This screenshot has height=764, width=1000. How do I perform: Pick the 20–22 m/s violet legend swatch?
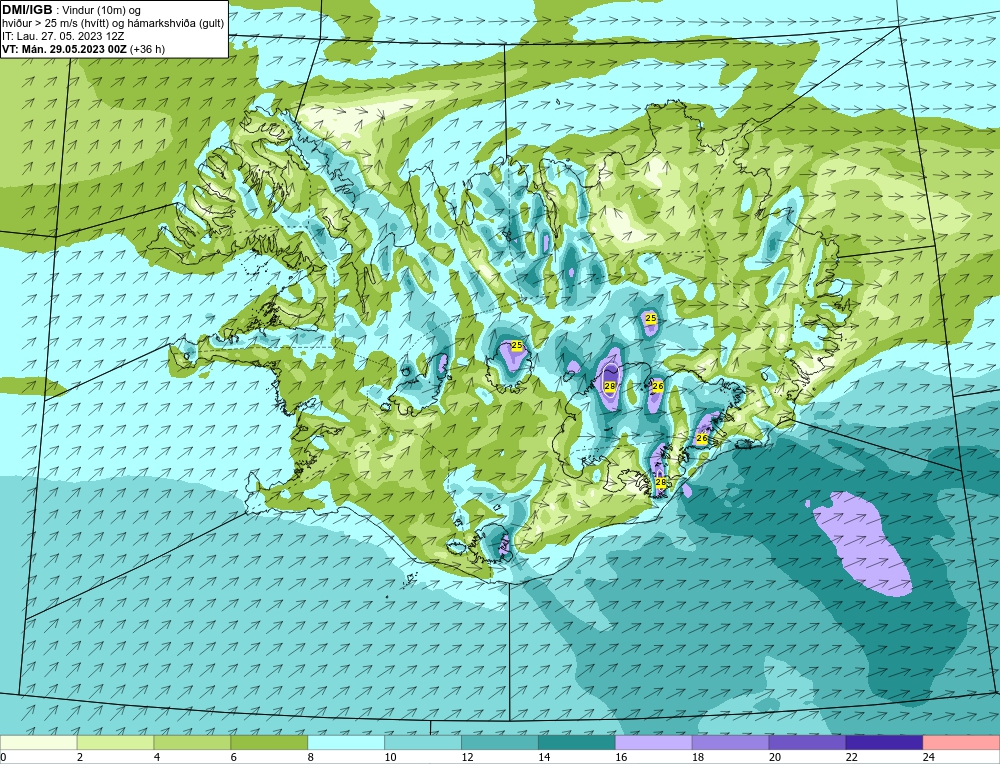(x=807, y=743)
